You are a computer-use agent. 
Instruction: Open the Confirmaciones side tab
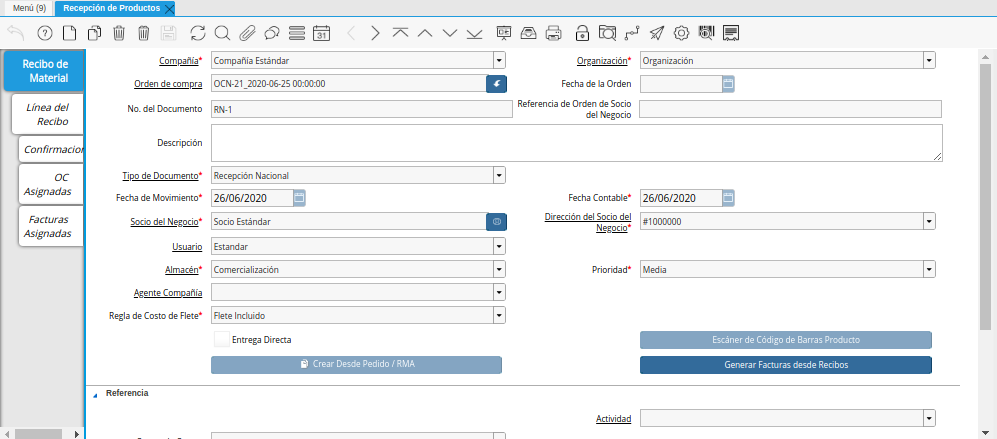coord(51,150)
